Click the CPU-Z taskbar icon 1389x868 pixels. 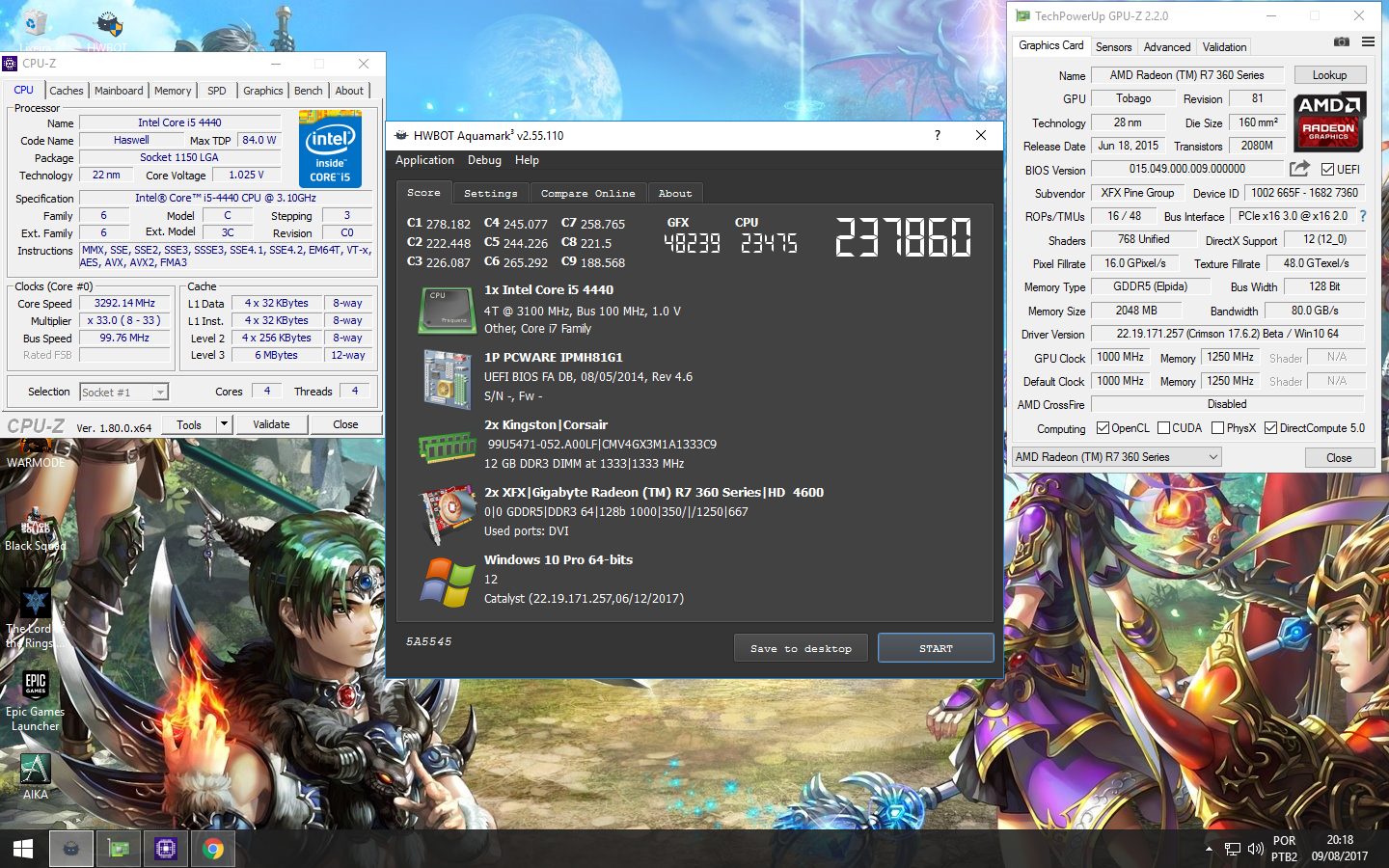[x=166, y=849]
